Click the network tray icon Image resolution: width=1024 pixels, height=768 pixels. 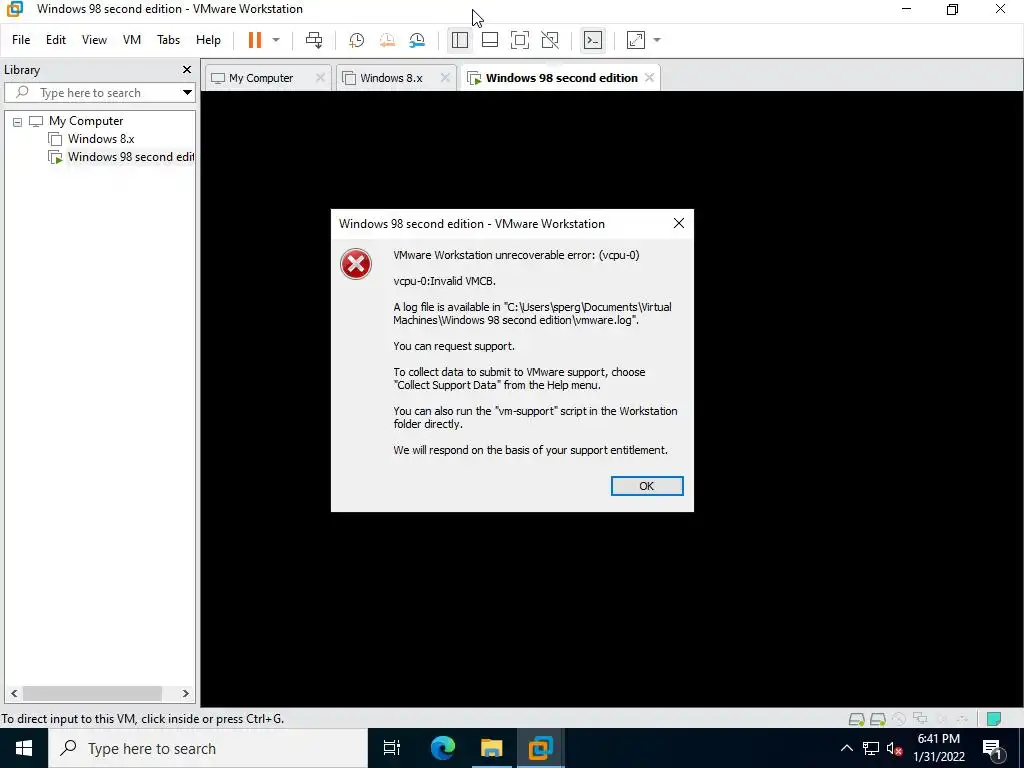pyautogui.click(x=871, y=748)
